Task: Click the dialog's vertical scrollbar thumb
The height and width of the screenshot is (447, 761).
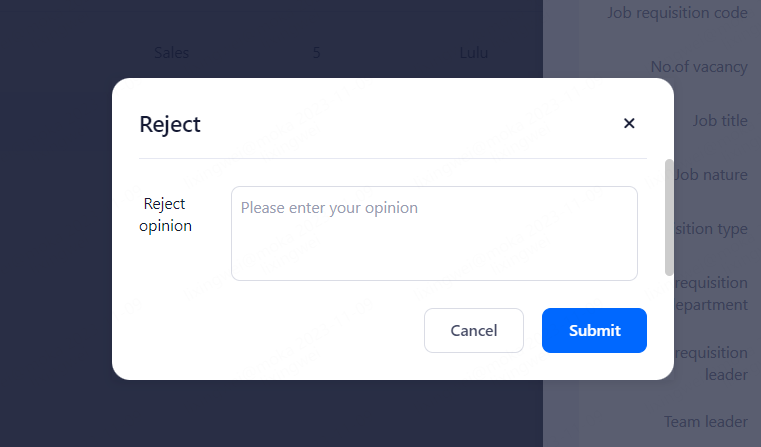Action: point(669,216)
